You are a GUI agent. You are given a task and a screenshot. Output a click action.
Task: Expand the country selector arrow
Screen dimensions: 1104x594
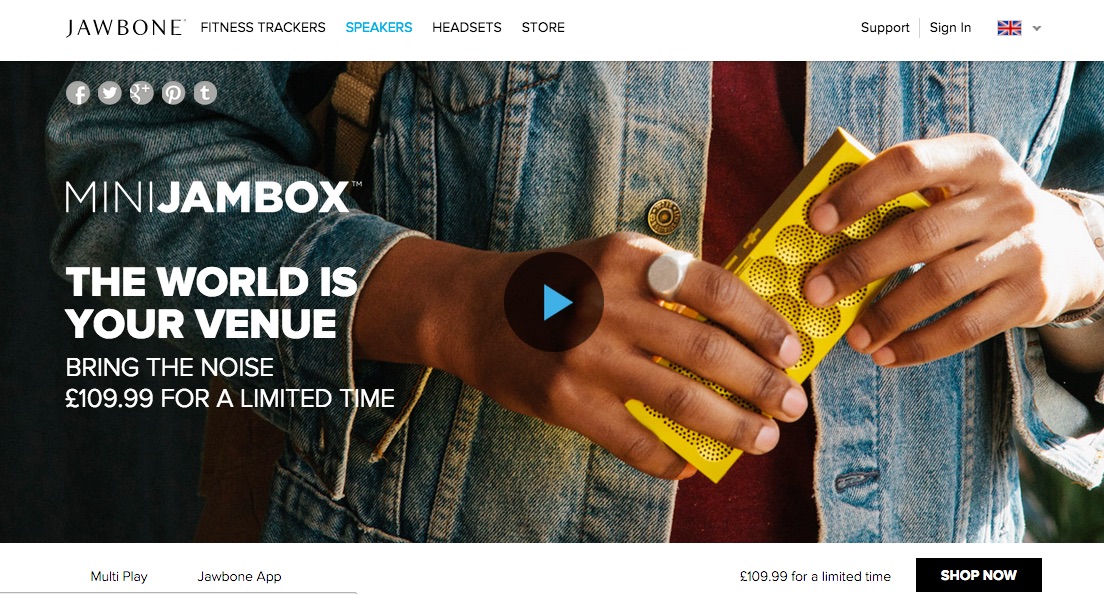pyautogui.click(x=1036, y=28)
